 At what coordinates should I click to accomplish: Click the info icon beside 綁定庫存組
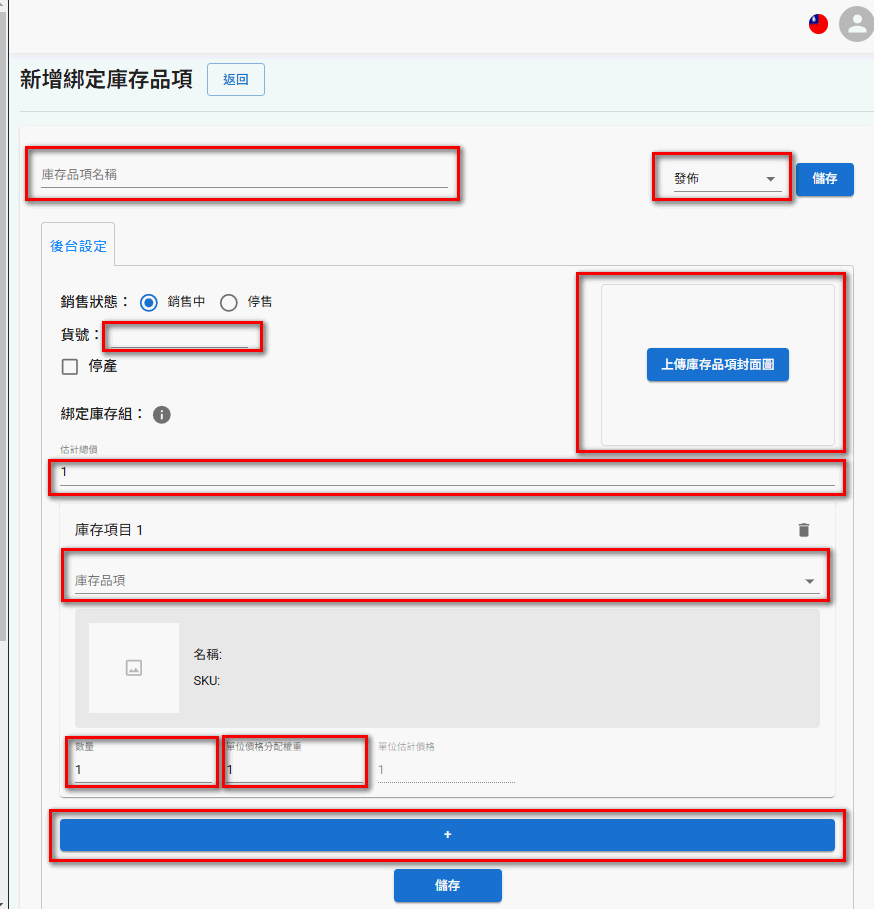pos(161,415)
